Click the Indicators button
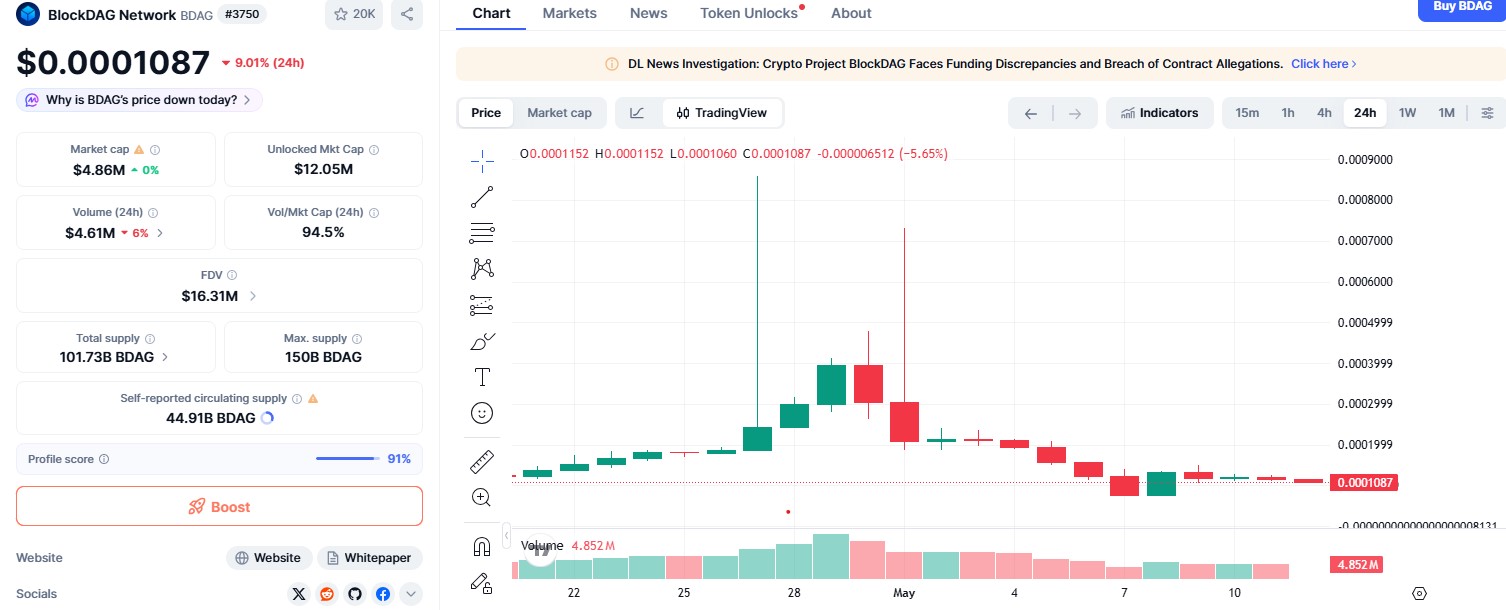 pyautogui.click(x=1160, y=113)
